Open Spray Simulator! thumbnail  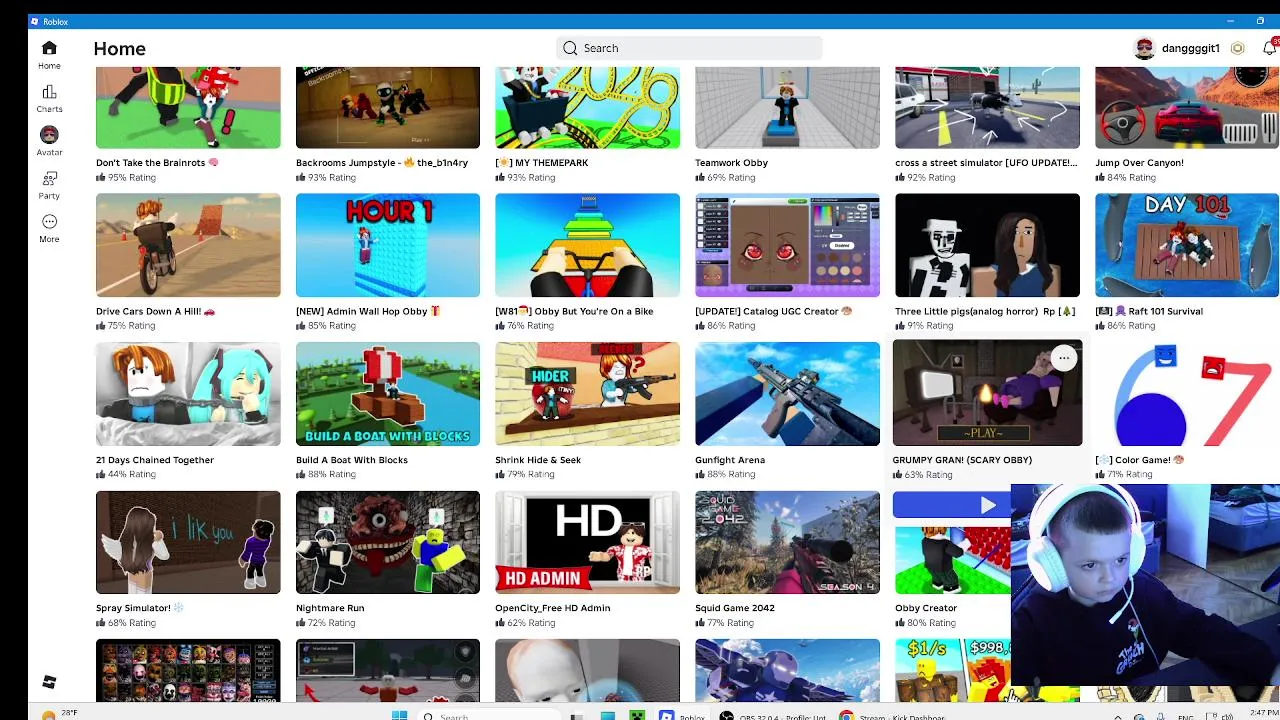[x=188, y=542]
